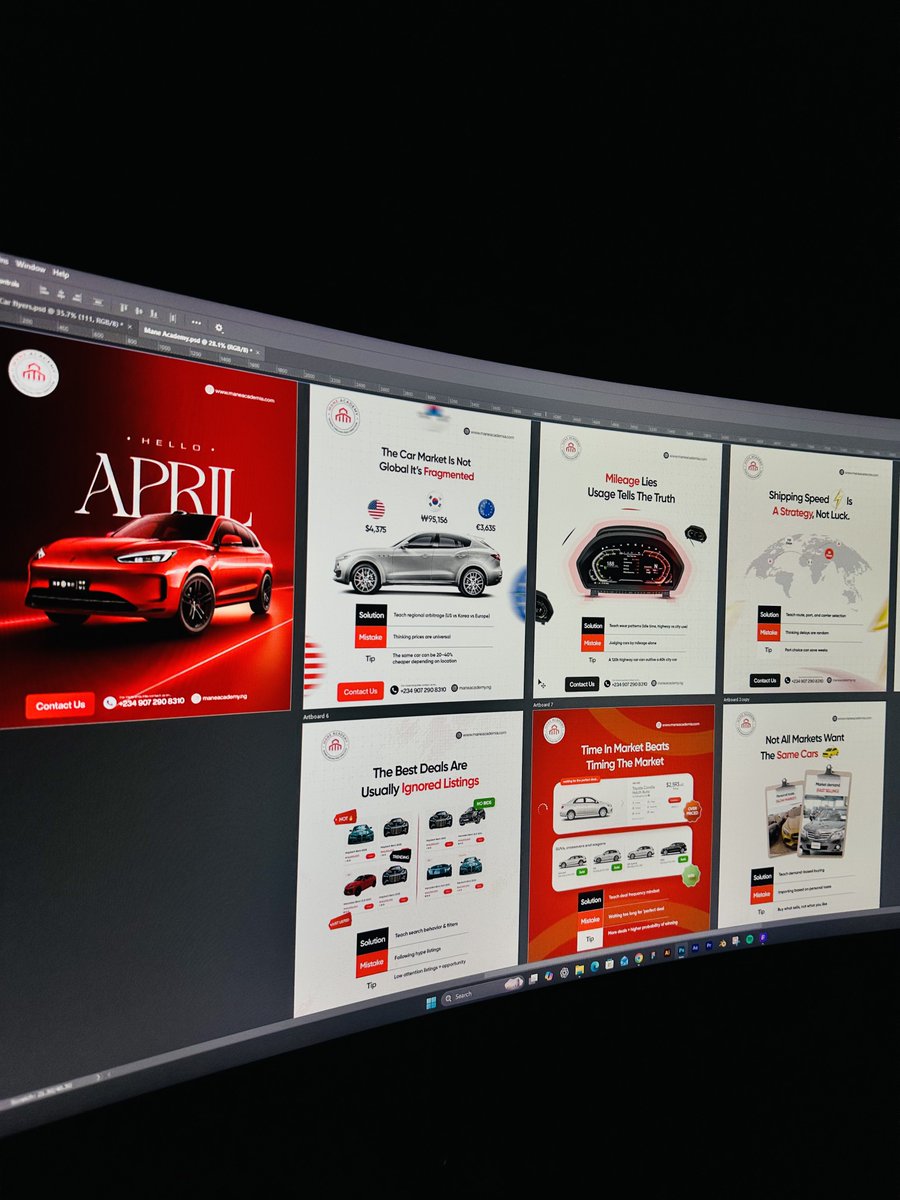900x1200 pixels.
Task: Click the ₩95,156 price under Korean flag
Action: 434,519
